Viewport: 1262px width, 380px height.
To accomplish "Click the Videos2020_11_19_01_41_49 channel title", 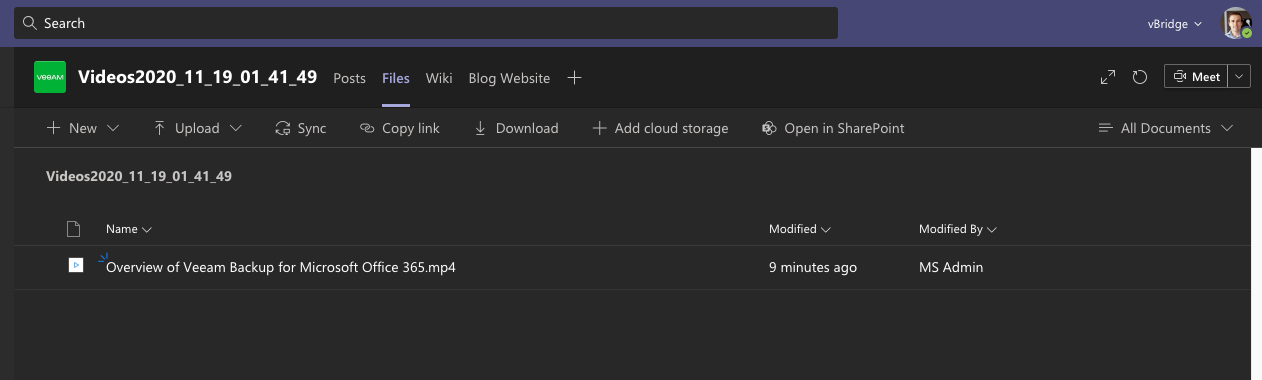I will (198, 77).
